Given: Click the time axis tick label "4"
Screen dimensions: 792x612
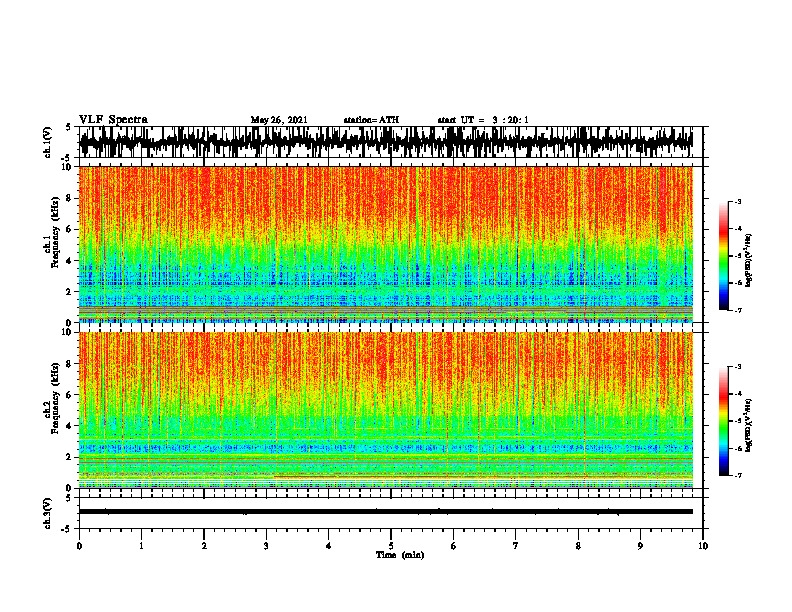Looking at the screenshot, I should 329,546.
